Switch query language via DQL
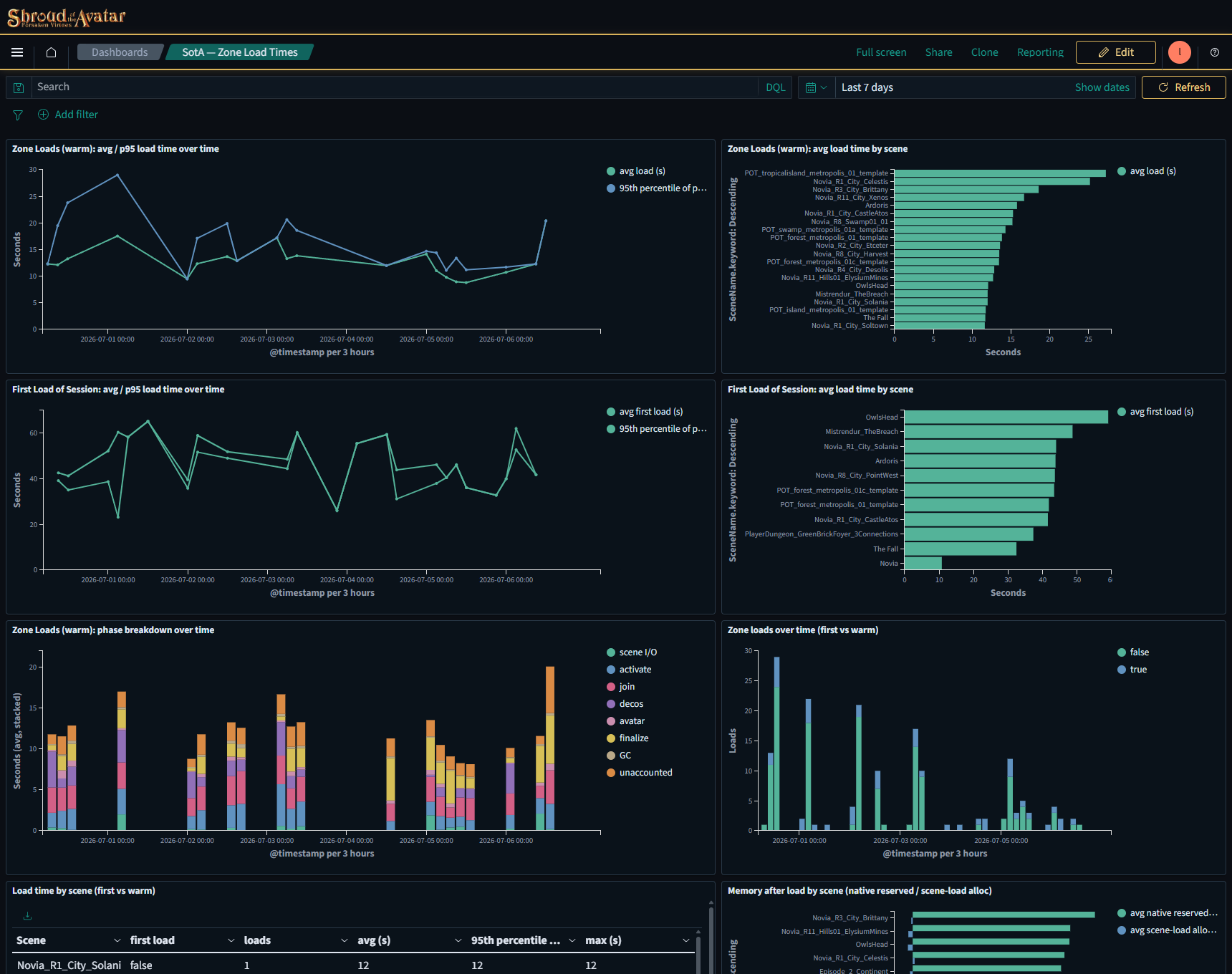The image size is (1232, 974). tap(775, 87)
